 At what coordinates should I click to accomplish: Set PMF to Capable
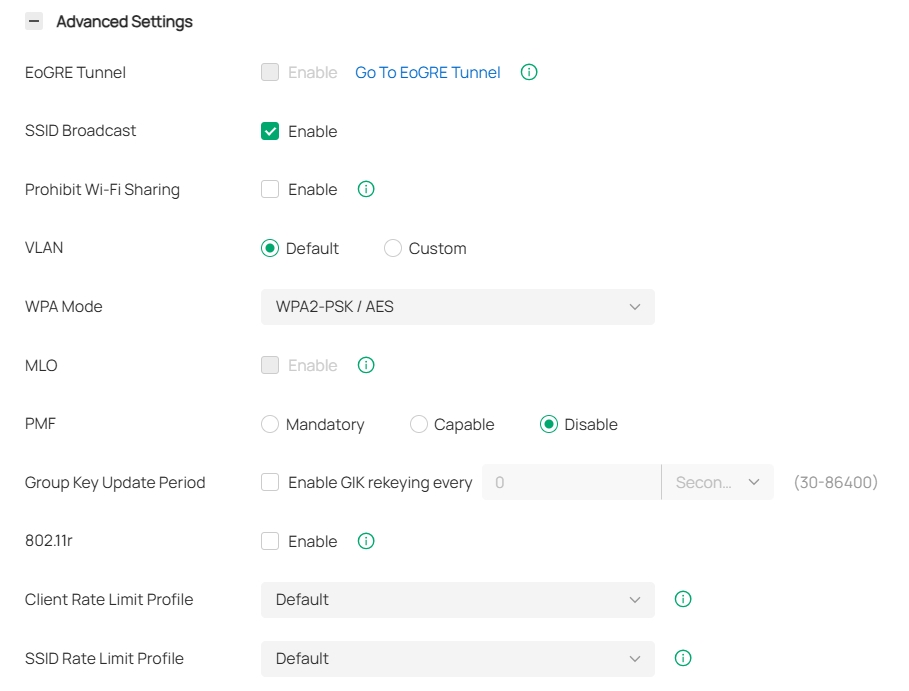pyautogui.click(x=418, y=424)
